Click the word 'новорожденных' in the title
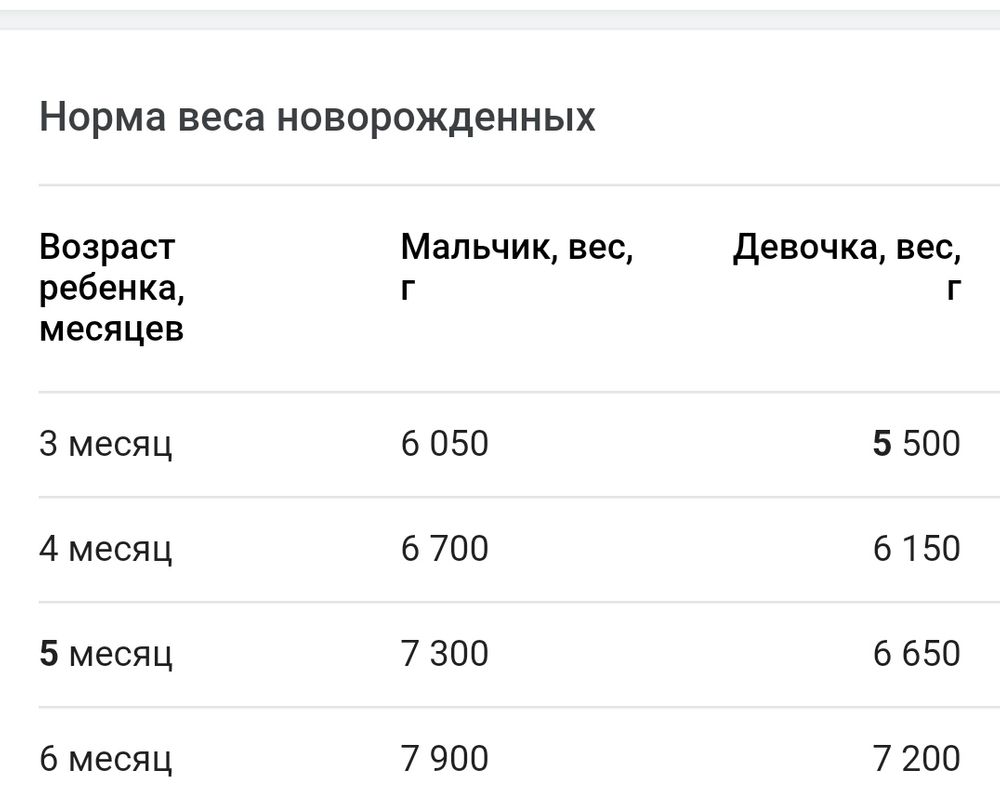 pos(435,117)
